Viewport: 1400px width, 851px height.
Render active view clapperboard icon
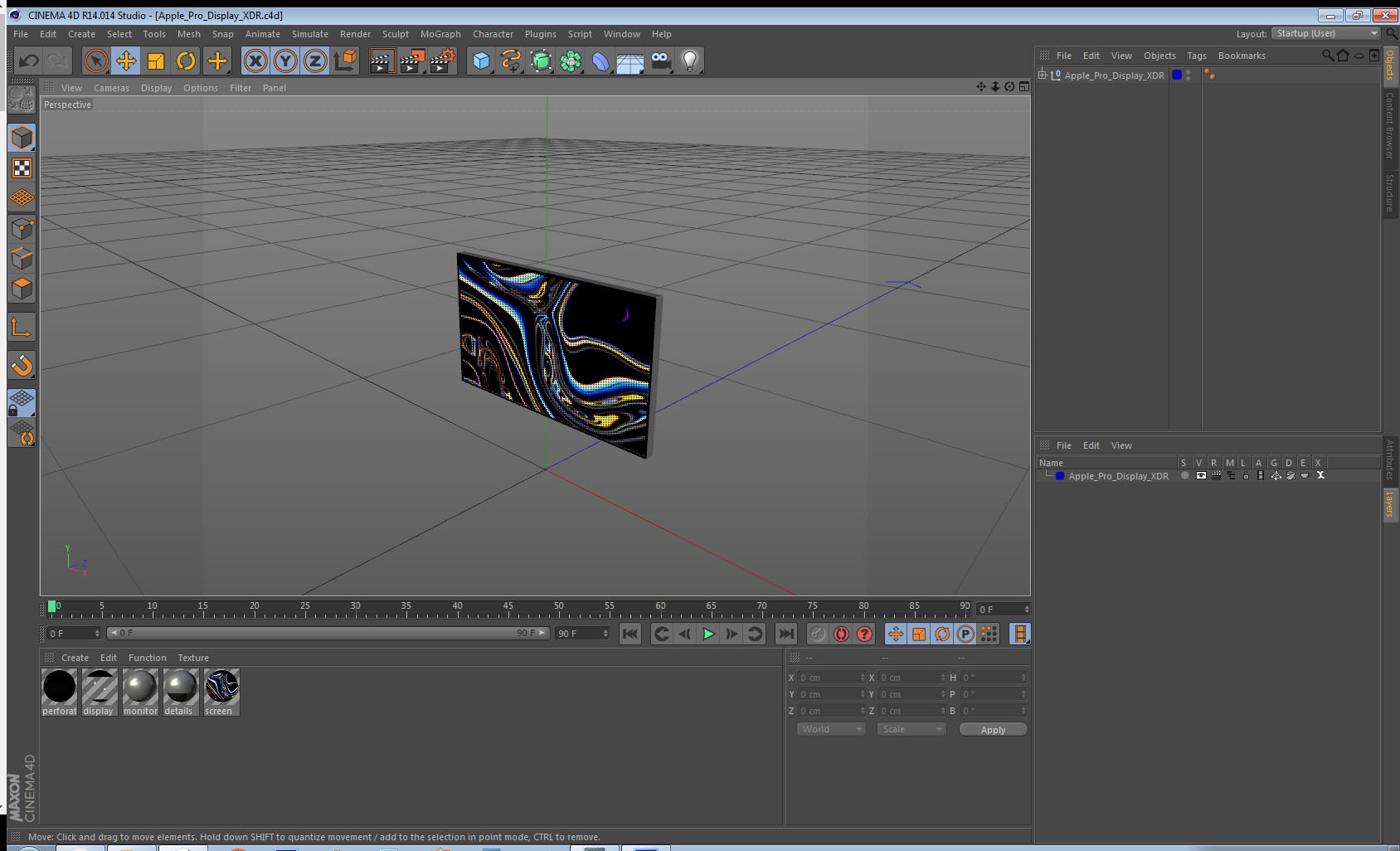(382, 61)
